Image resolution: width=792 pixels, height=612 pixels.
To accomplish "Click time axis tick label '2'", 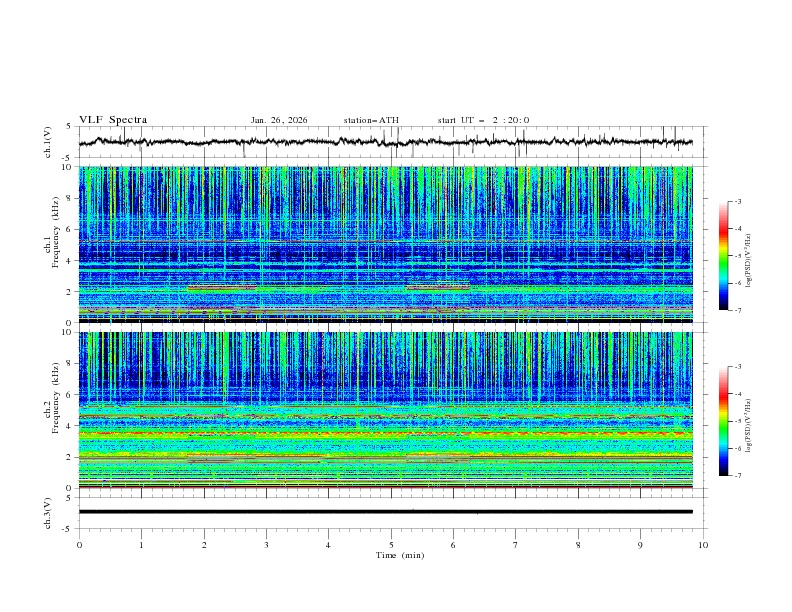I will 204,545.
